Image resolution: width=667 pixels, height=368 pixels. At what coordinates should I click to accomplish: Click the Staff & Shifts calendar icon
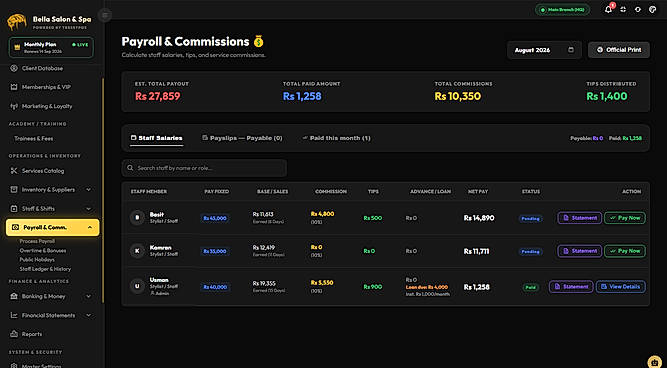click(14, 209)
